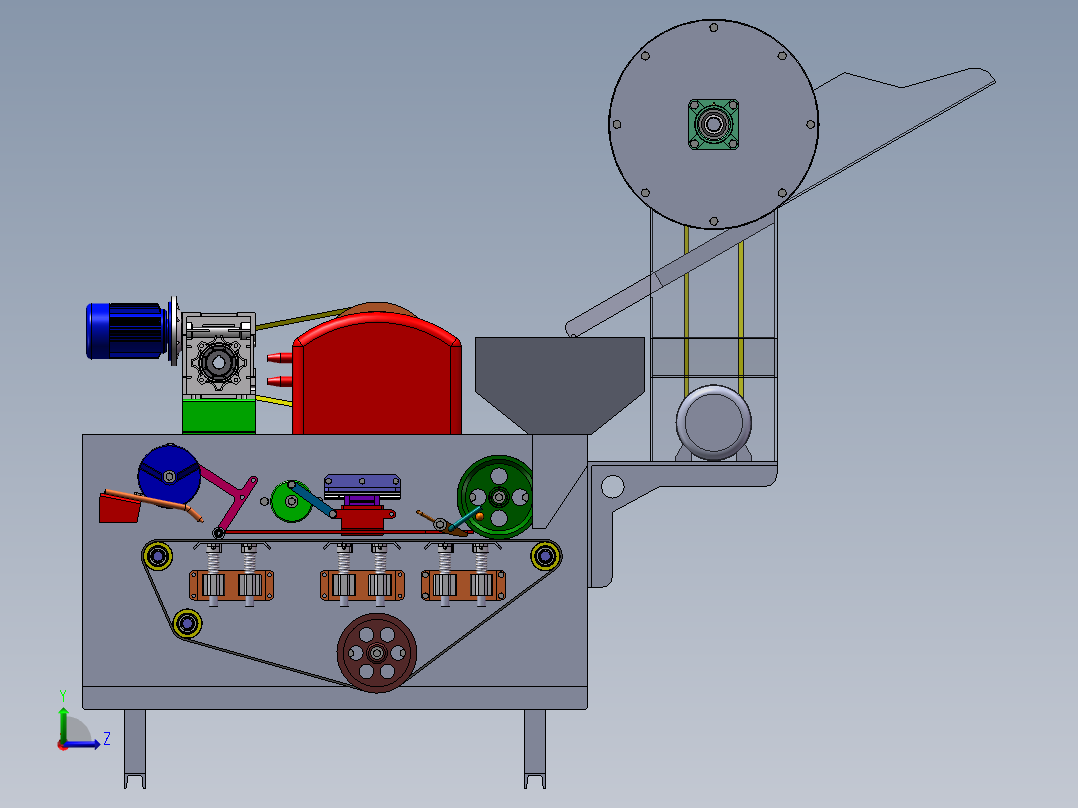
Task: Select the red box at panel left
Action: click(x=119, y=508)
